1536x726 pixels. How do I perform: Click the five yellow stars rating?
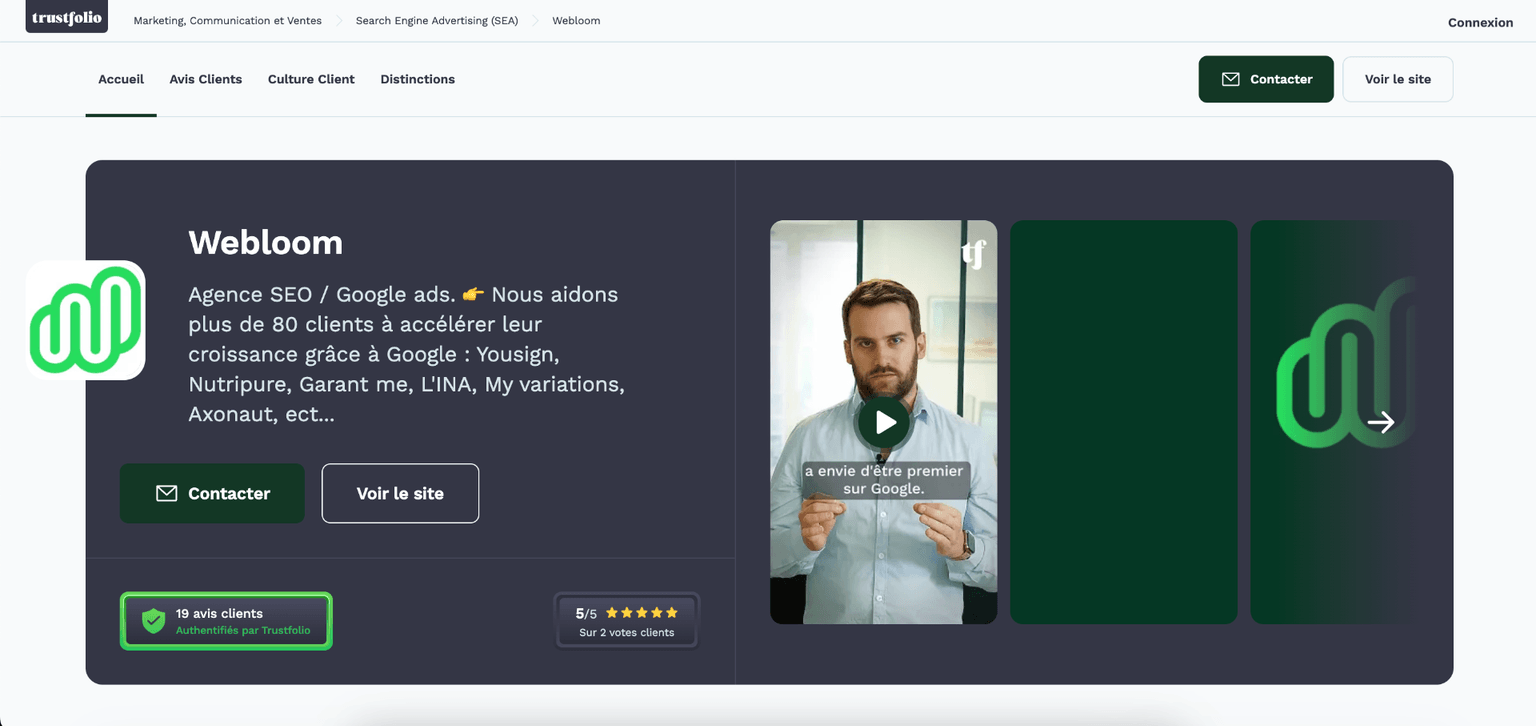pos(642,613)
